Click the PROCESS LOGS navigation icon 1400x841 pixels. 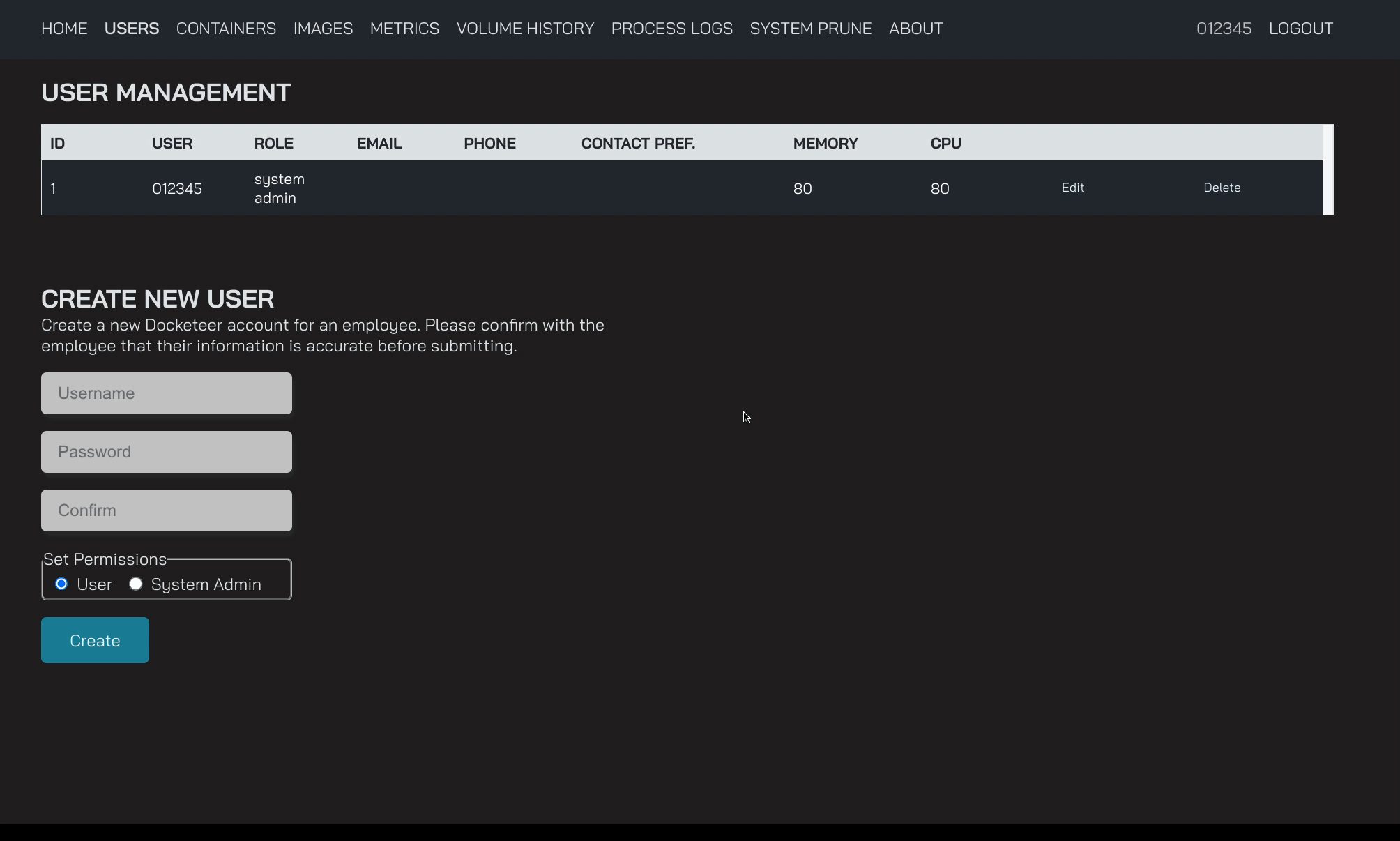672,28
